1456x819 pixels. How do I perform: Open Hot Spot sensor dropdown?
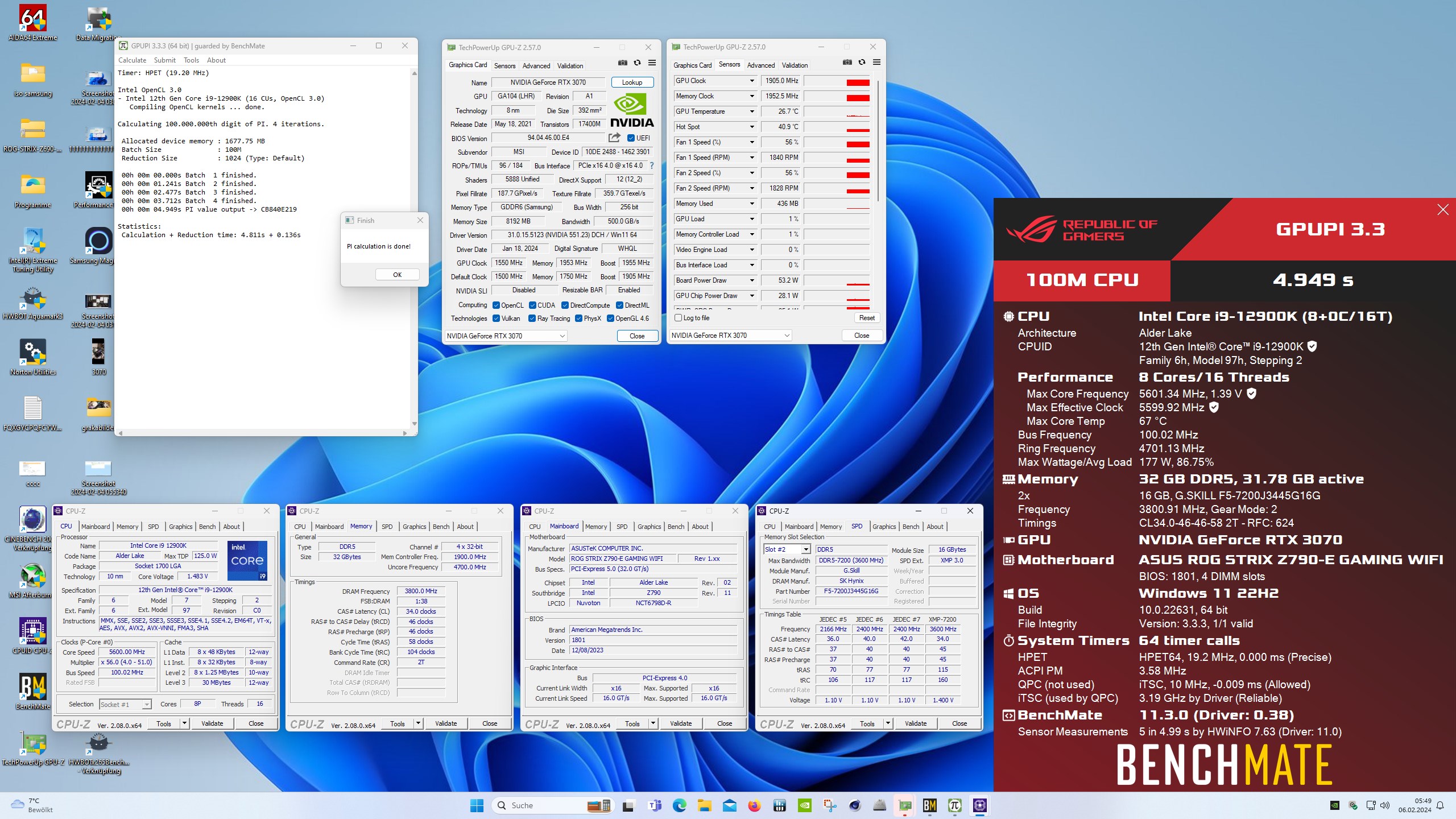pyautogui.click(x=752, y=127)
